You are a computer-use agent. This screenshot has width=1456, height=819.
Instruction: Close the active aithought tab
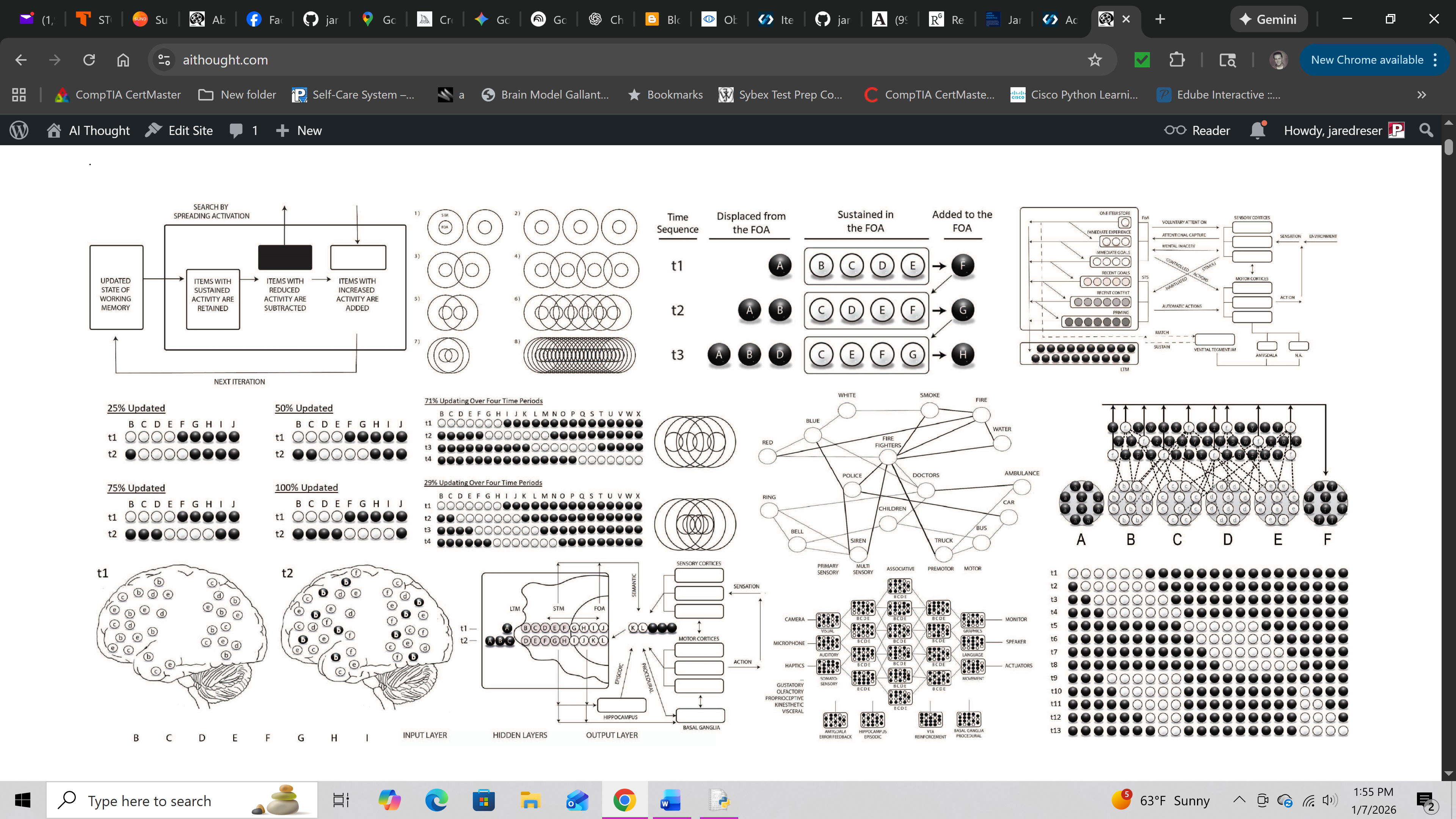coord(1126,19)
